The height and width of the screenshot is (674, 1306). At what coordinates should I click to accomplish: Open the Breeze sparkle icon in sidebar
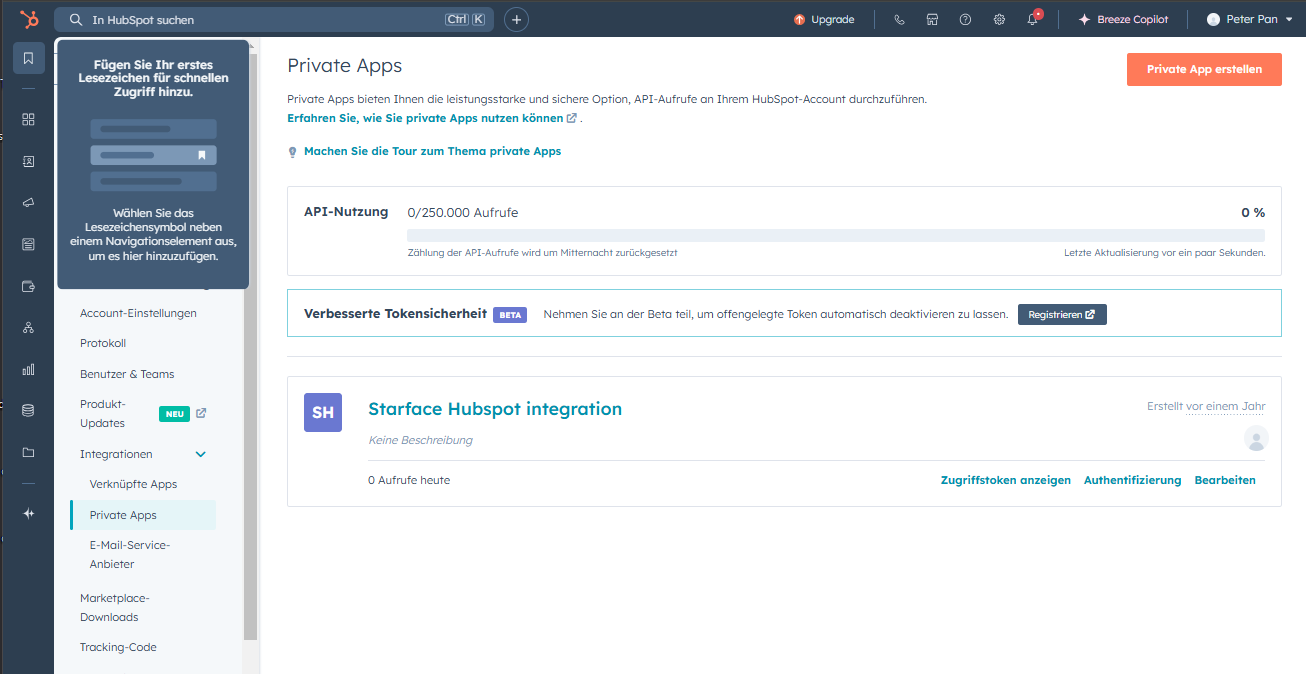28,513
